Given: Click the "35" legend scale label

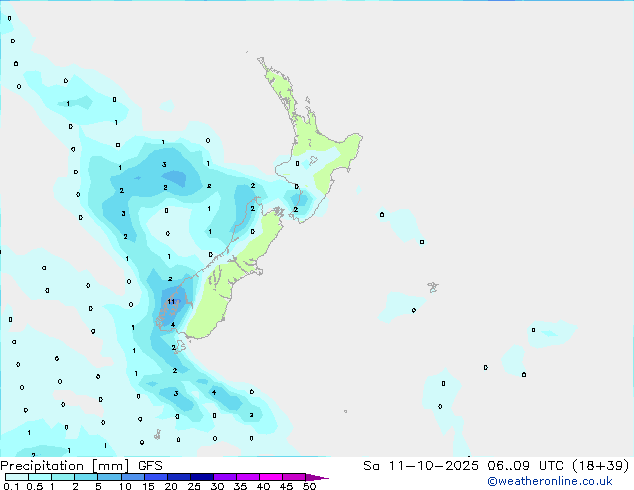Looking at the screenshot, I should coord(240,486).
